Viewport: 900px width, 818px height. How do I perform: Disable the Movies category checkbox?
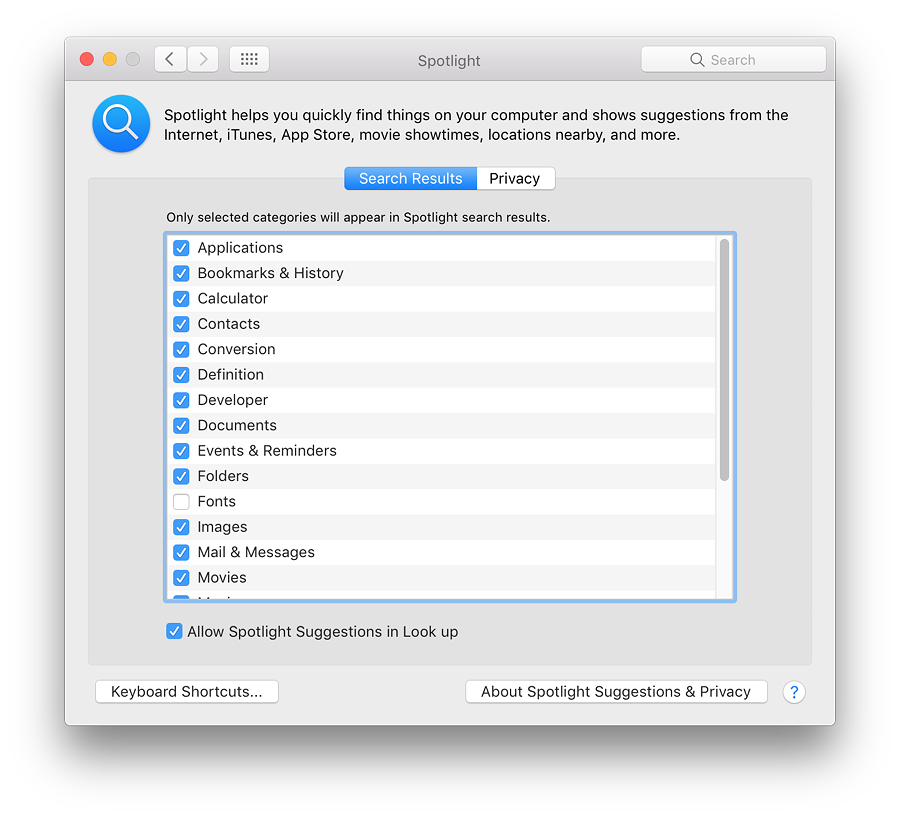click(x=181, y=577)
